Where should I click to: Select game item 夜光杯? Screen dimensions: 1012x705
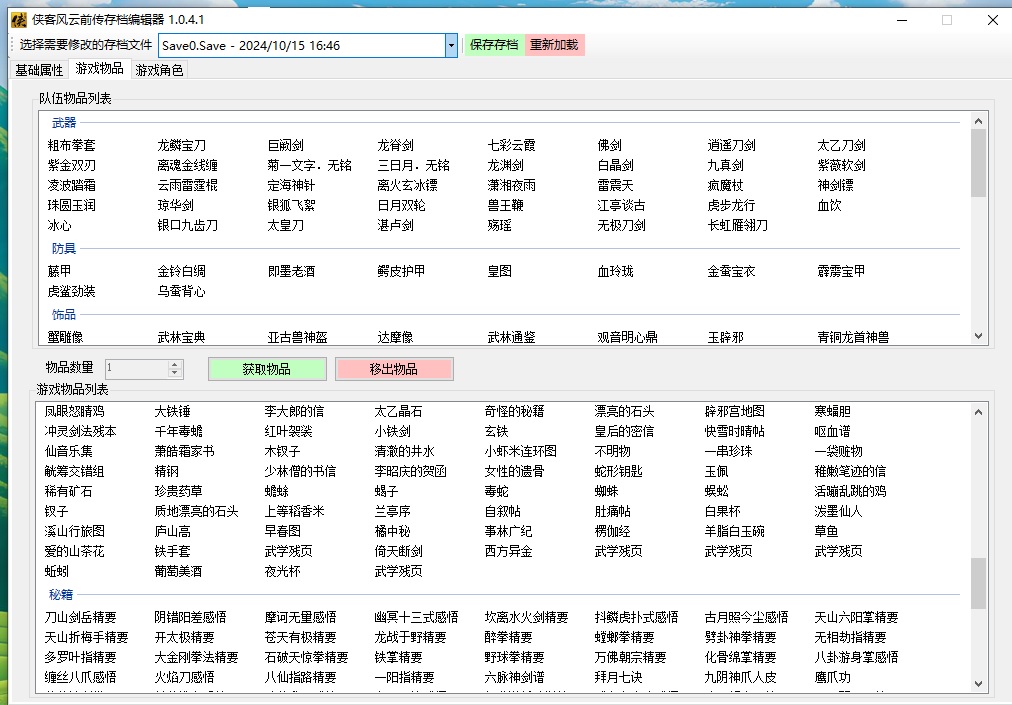click(283, 571)
